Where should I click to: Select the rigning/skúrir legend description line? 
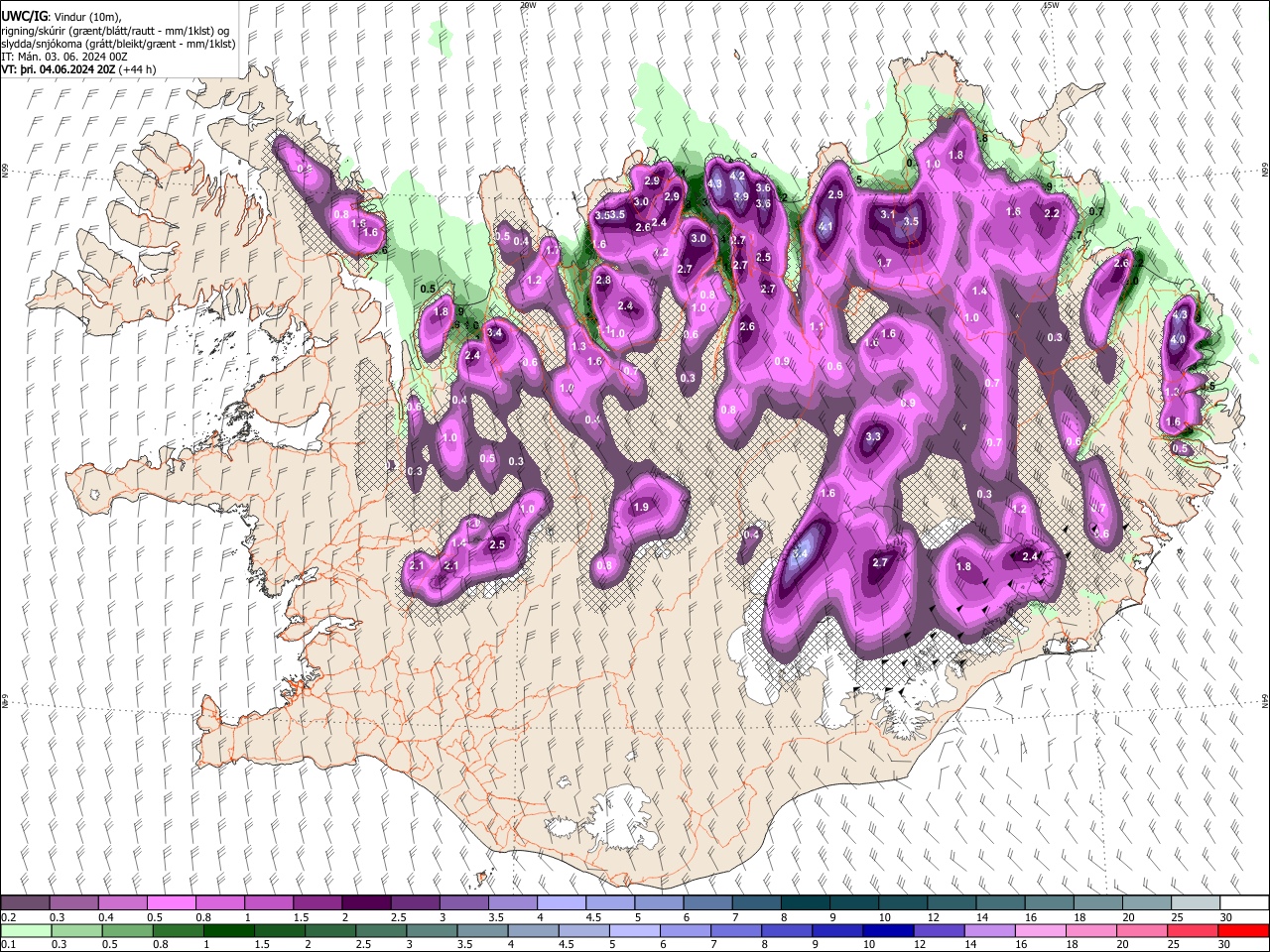(x=116, y=31)
